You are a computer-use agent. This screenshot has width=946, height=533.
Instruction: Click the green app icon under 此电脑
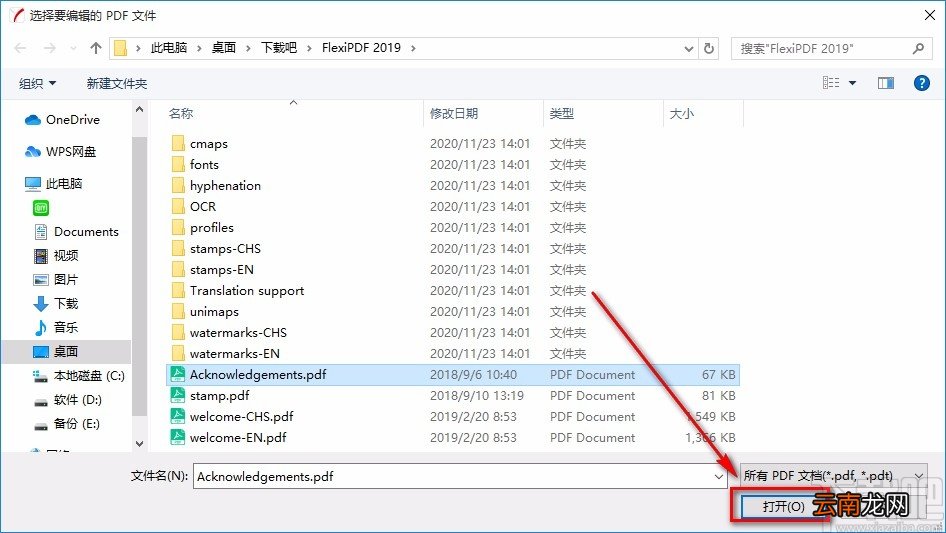pos(41,208)
